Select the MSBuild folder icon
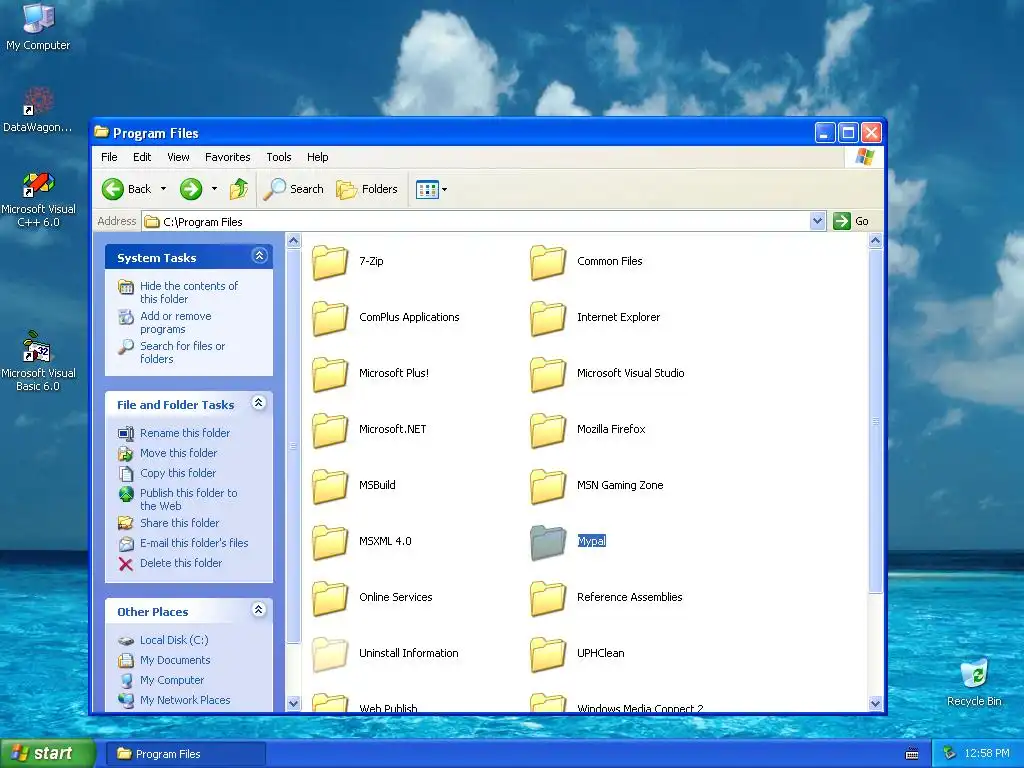 tap(330, 486)
